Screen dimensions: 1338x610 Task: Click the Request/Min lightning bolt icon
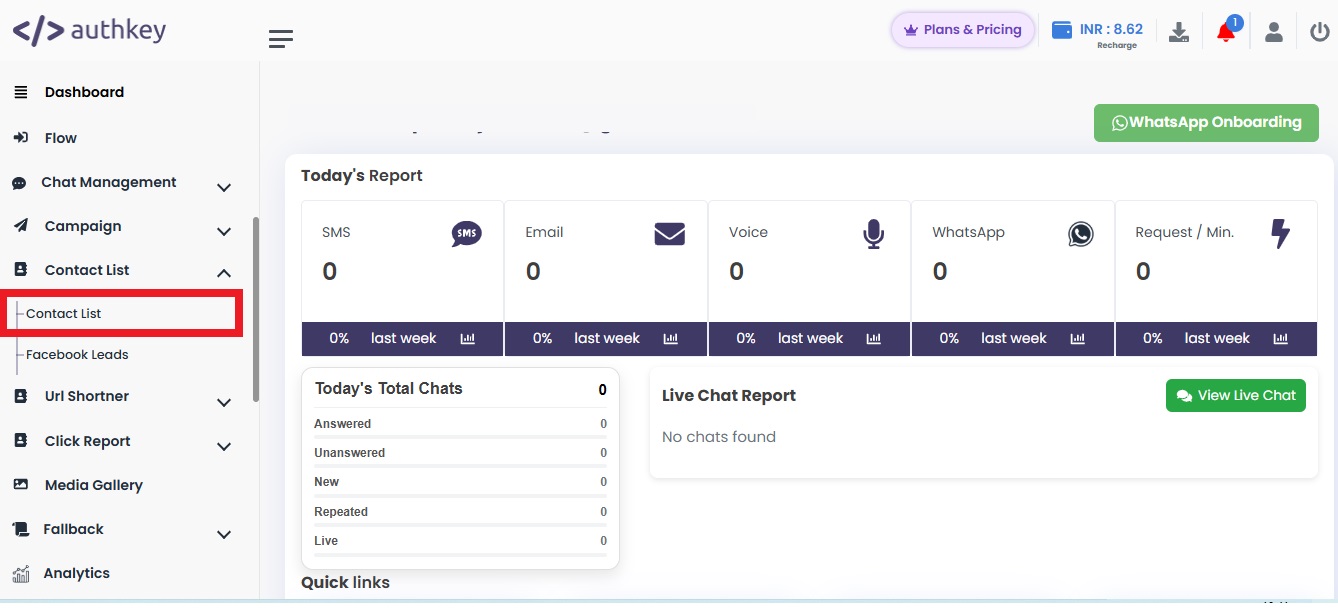(x=1281, y=233)
